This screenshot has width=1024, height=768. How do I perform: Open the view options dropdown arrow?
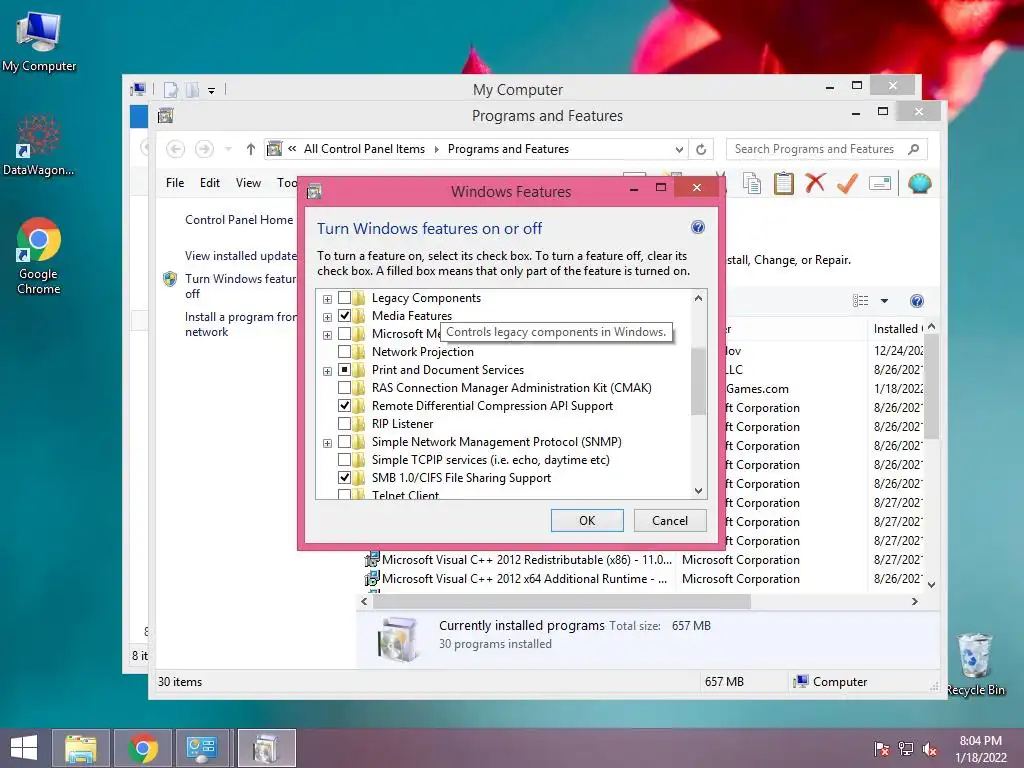(884, 301)
